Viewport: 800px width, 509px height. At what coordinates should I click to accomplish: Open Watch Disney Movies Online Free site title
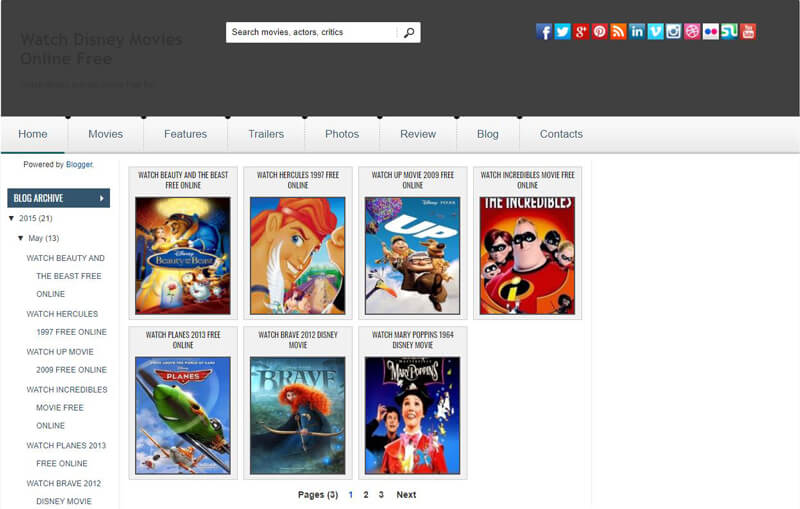(101, 49)
